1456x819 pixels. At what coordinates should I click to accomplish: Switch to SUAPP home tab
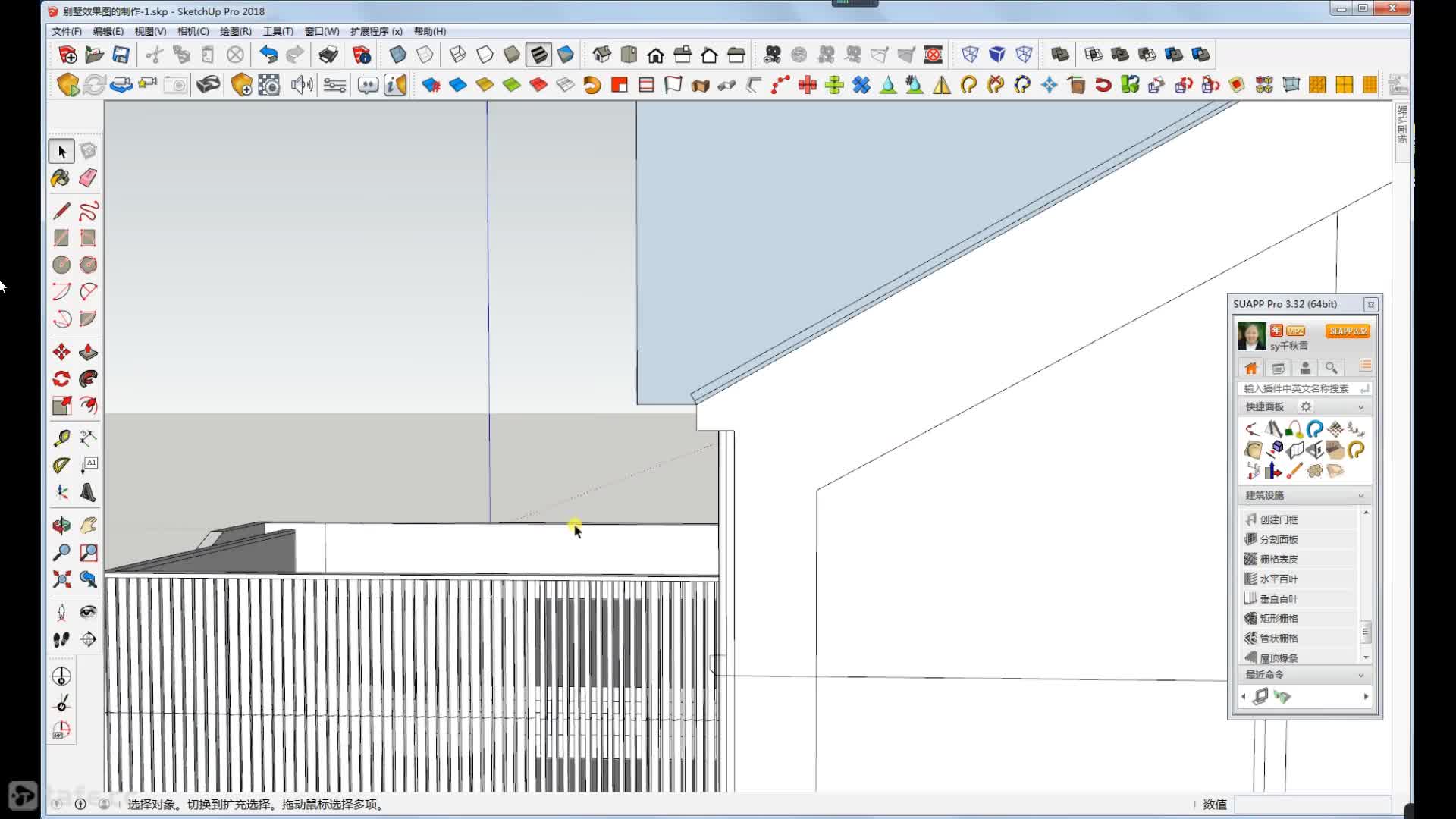(1251, 369)
